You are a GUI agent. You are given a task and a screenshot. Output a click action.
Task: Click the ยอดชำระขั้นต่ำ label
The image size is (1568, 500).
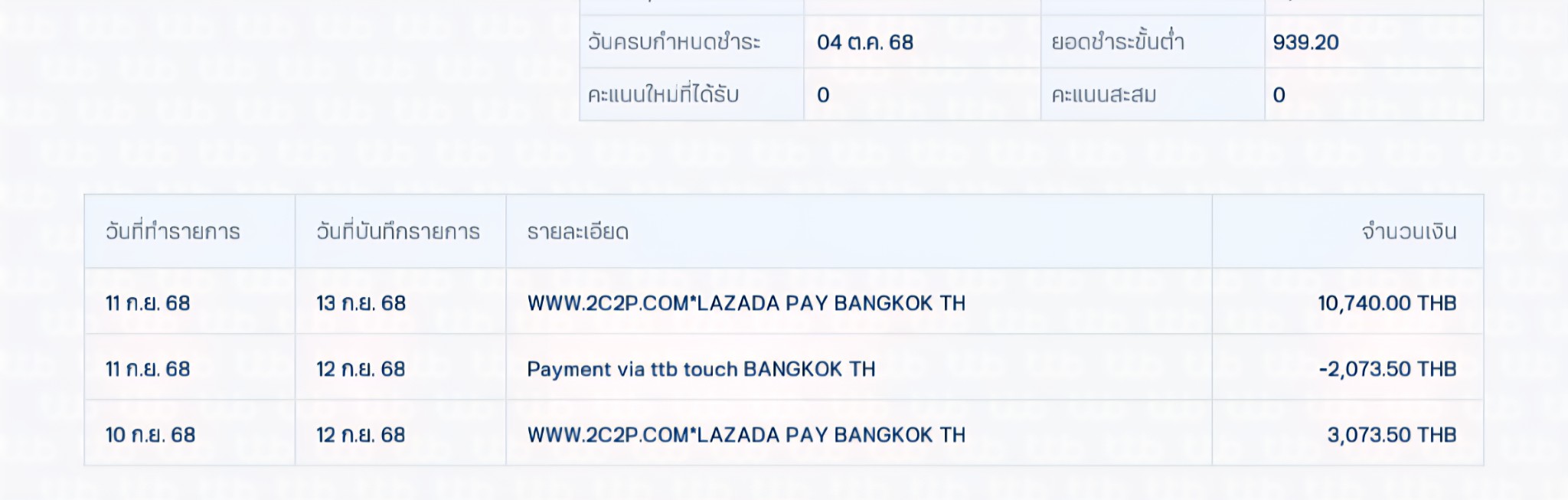(1117, 42)
